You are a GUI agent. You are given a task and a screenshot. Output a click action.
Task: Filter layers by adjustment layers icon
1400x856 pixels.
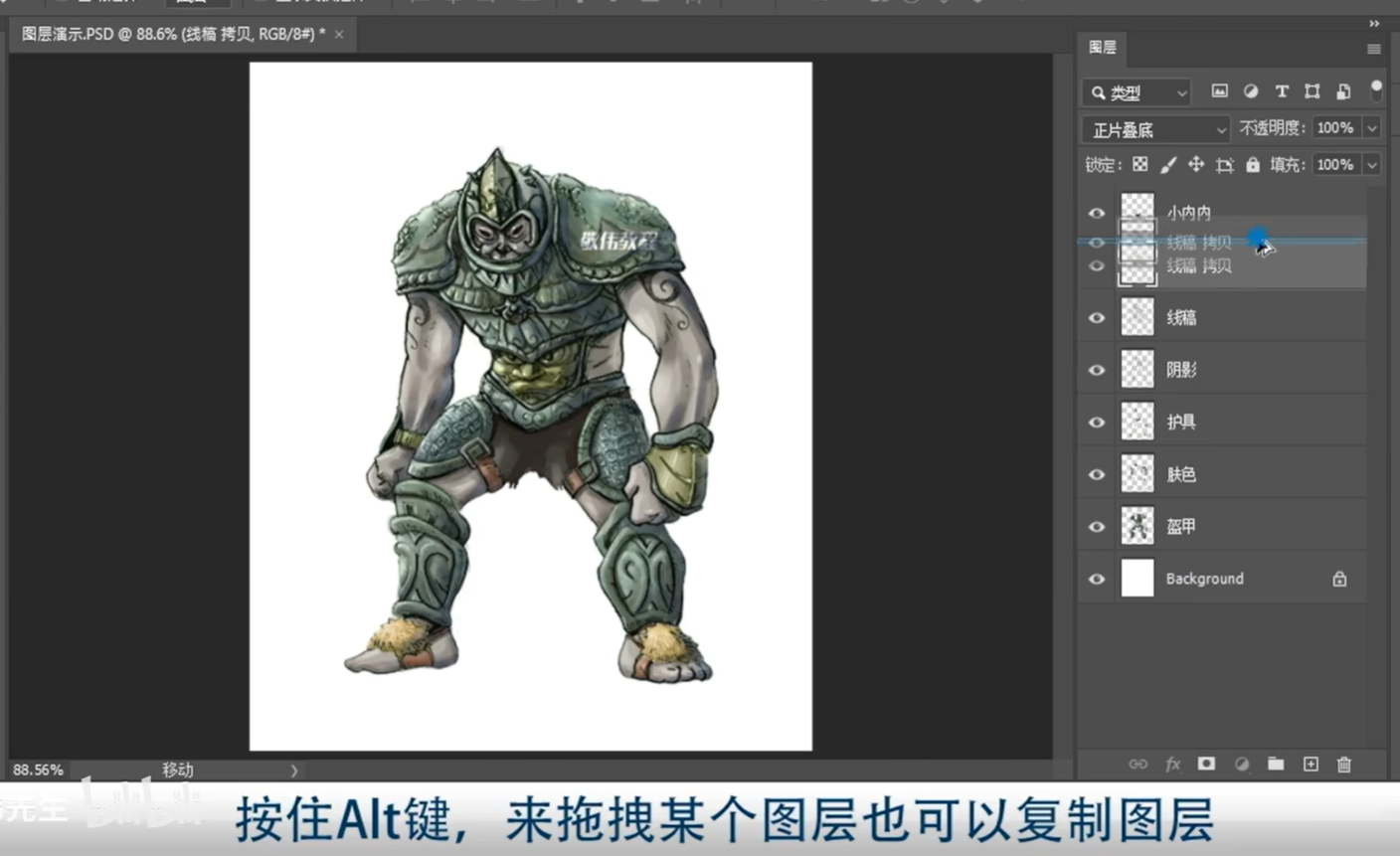pos(1251,91)
